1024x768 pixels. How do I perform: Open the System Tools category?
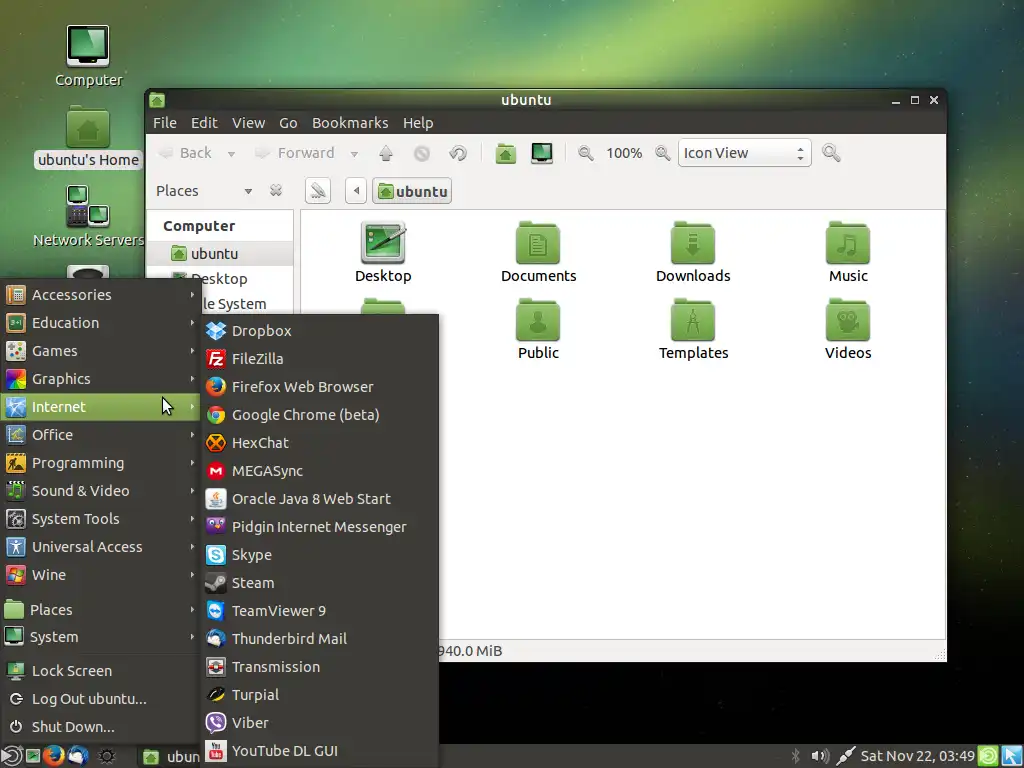(x=101, y=519)
